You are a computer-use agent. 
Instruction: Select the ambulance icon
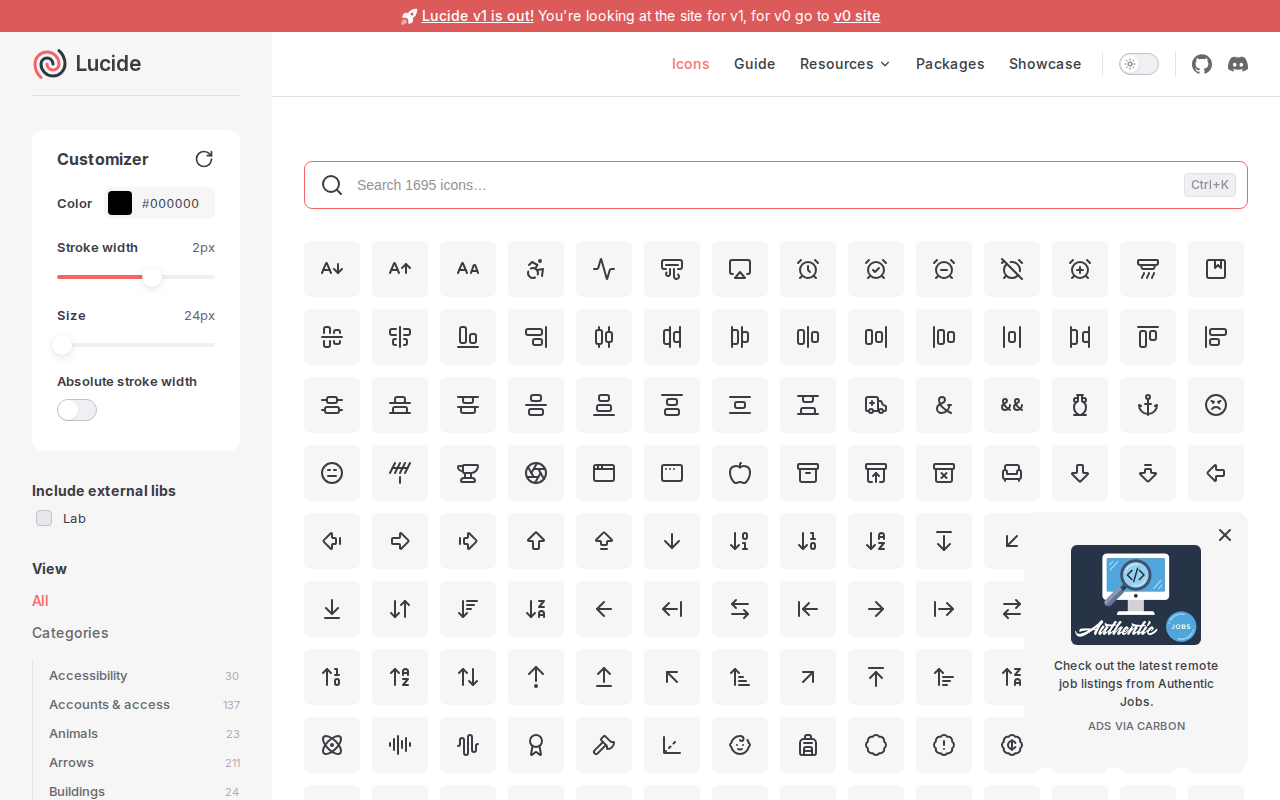(876, 405)
